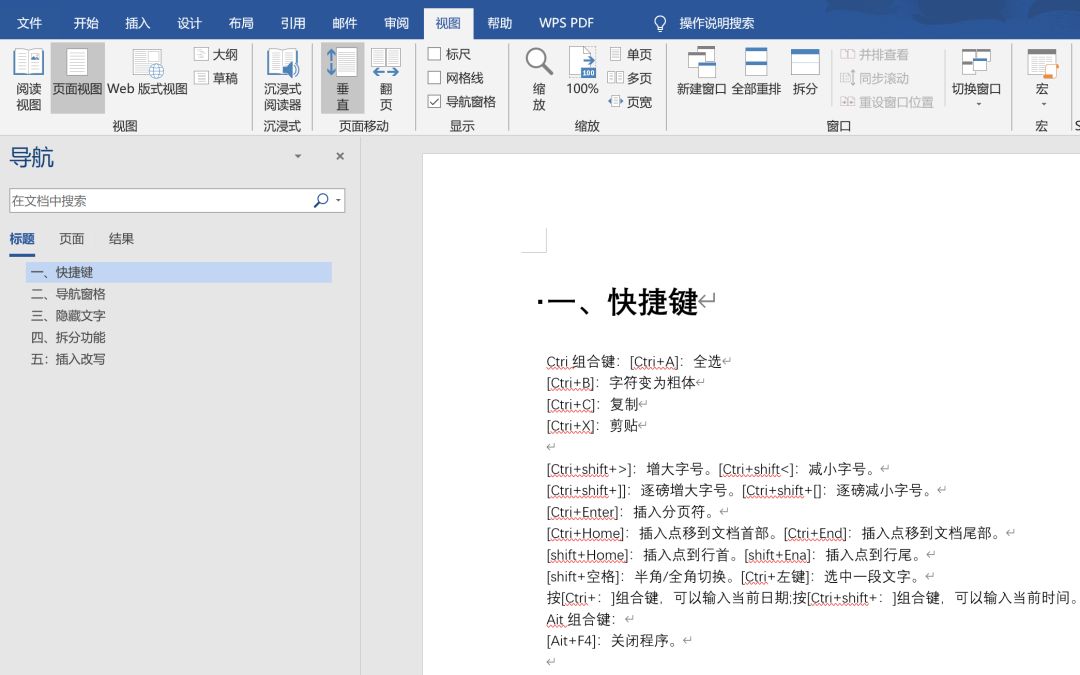
Task: Open the 插入 ribbon tab
Action: tap(138, 23)
